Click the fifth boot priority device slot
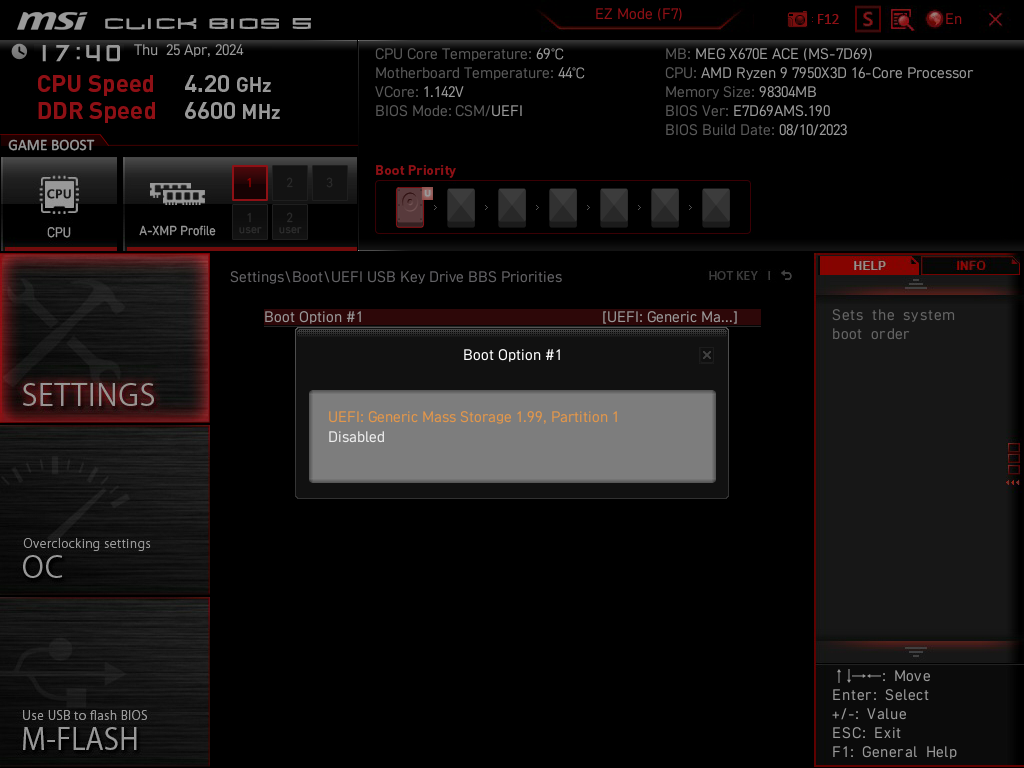 click(614, 207)
